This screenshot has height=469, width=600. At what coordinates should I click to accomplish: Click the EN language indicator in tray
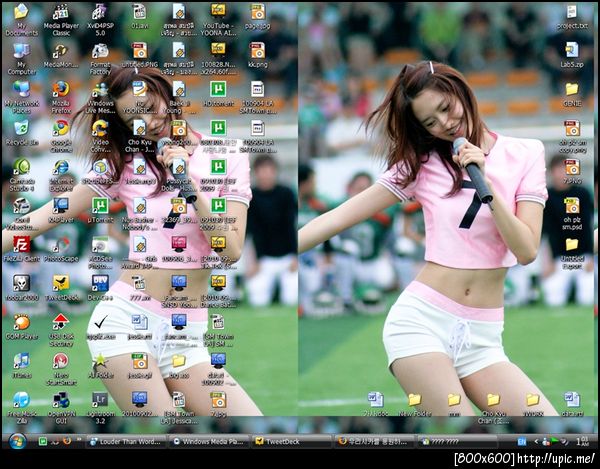522,442
